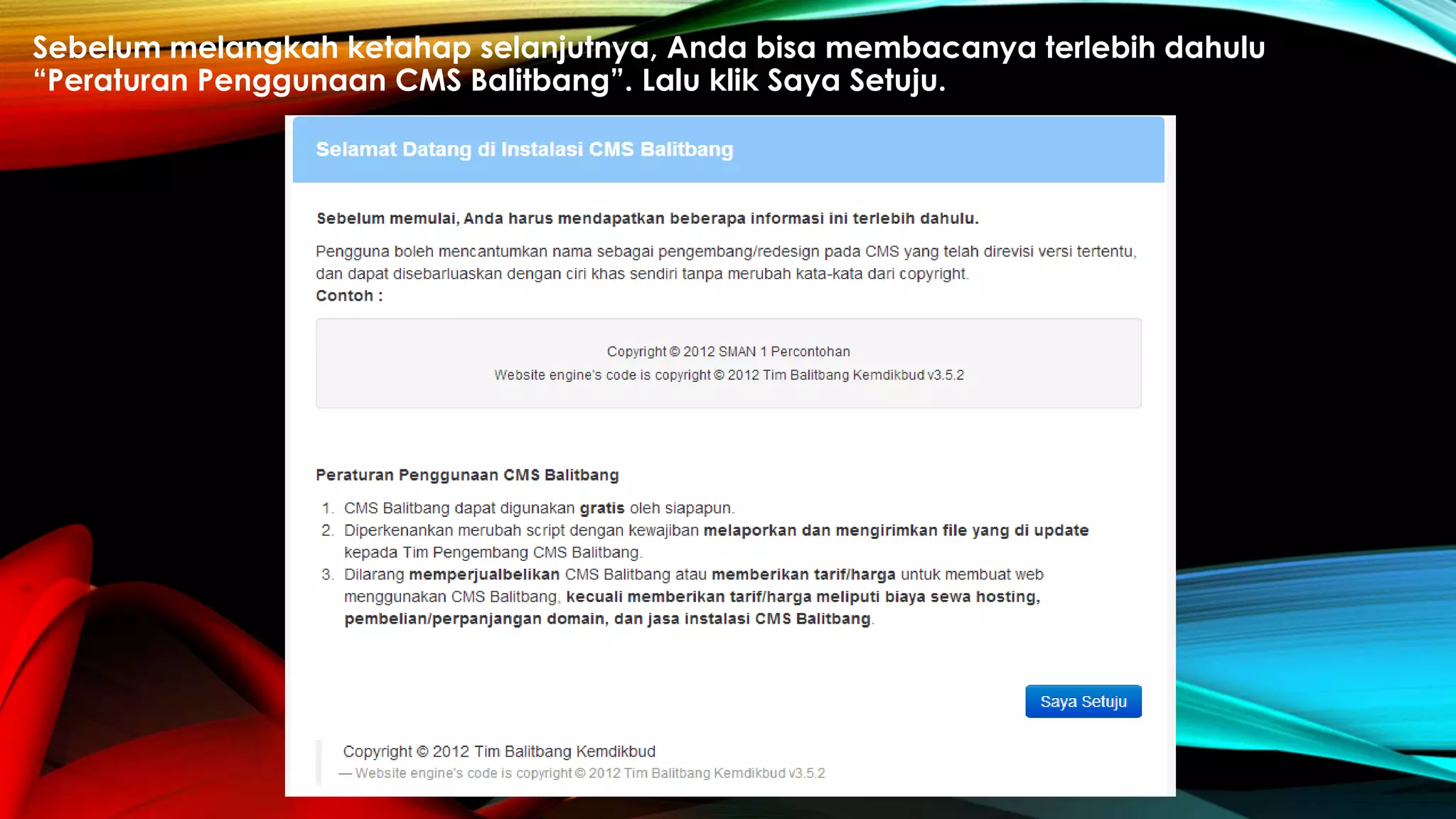Viewport: 1456px width, 819px height.
Task: Click 'Sebelum memulai, Anda harus mendapatkan' bold line
Action: point(647,218)
